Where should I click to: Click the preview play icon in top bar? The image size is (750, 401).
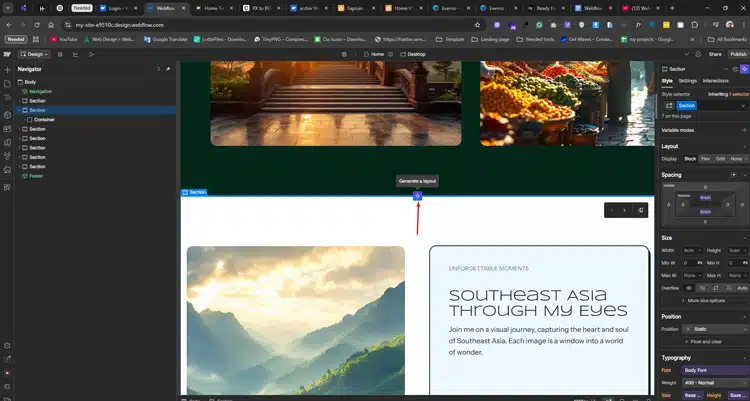[91, 55]
